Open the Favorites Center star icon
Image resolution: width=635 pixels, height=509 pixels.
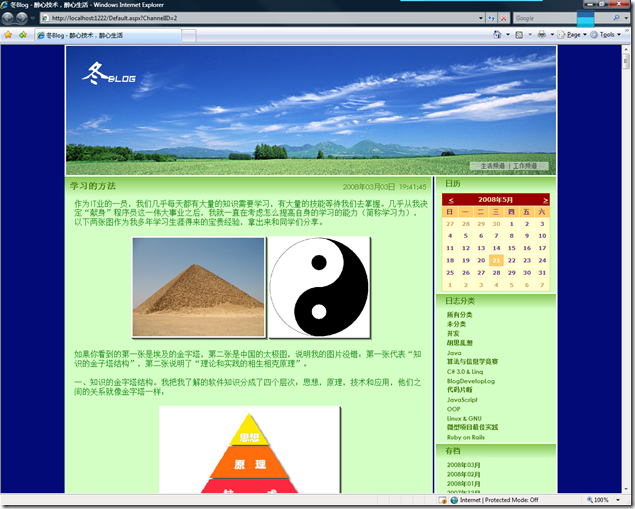click(x=8, y=35)
